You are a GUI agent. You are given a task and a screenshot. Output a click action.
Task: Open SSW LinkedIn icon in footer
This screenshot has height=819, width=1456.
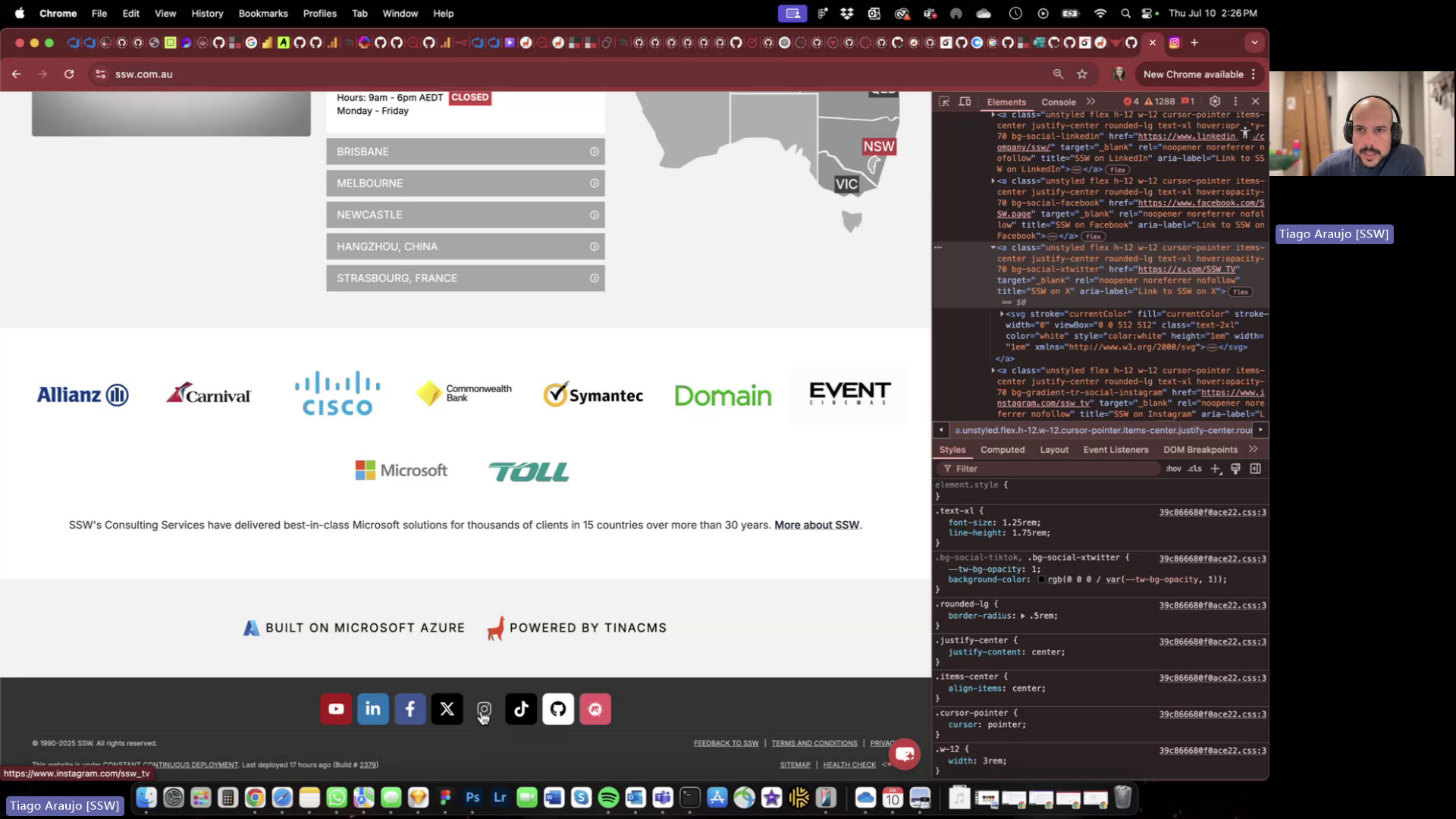click(373, 709)
